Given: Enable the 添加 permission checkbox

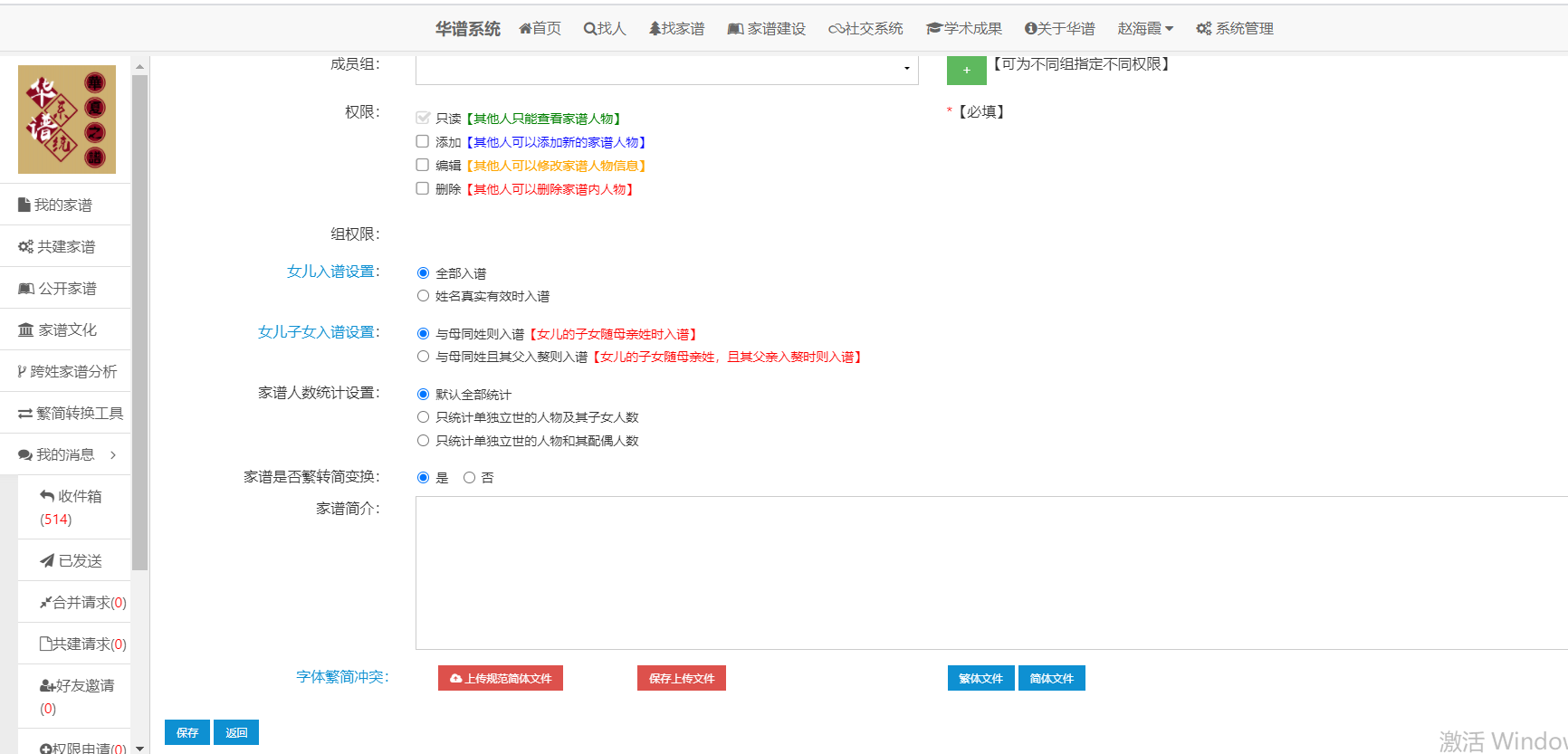Looking at the screenshot, I should click(x=423, y=141).
